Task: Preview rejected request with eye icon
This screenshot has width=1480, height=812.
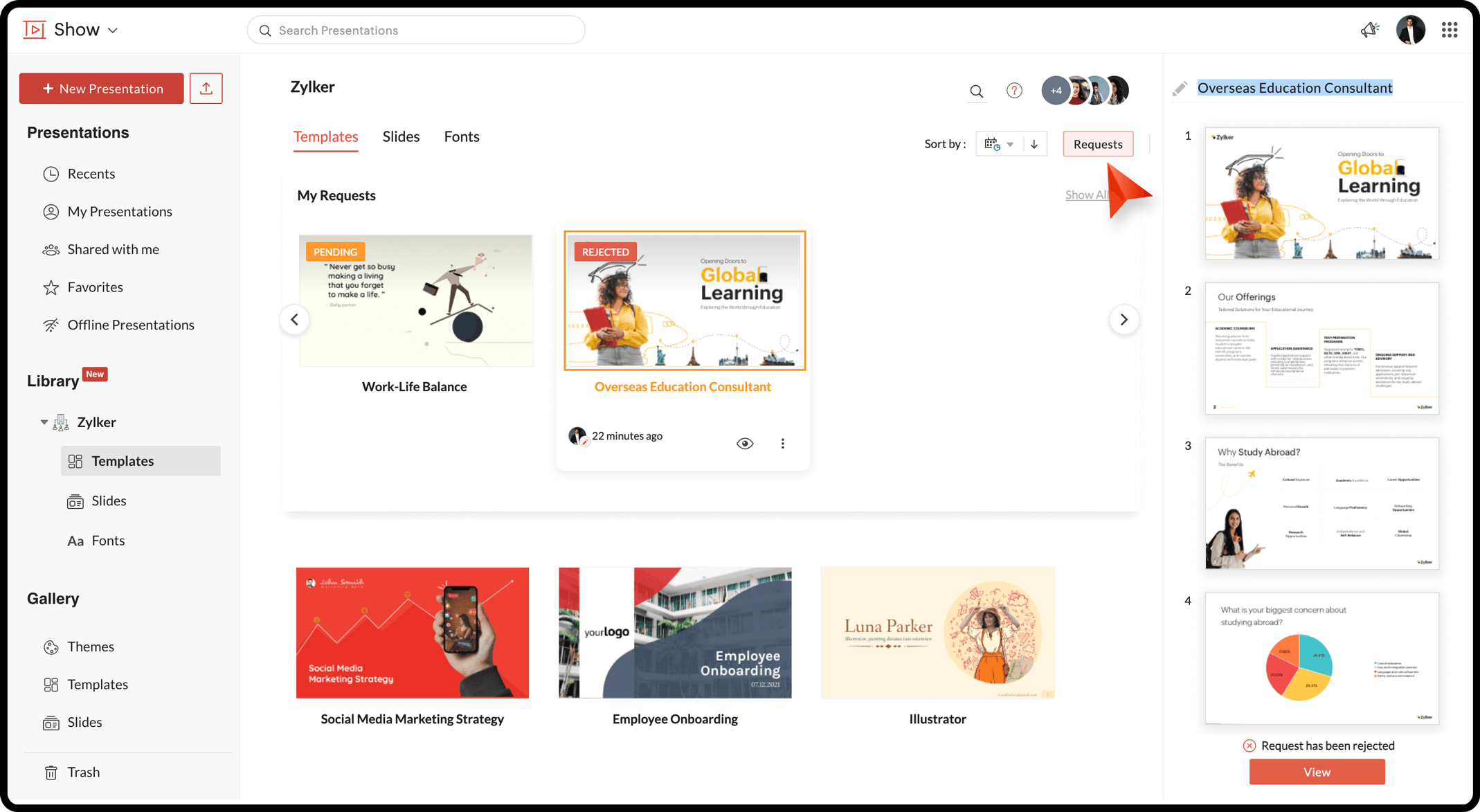Action: pyautogui.click(x=745, y=444)
